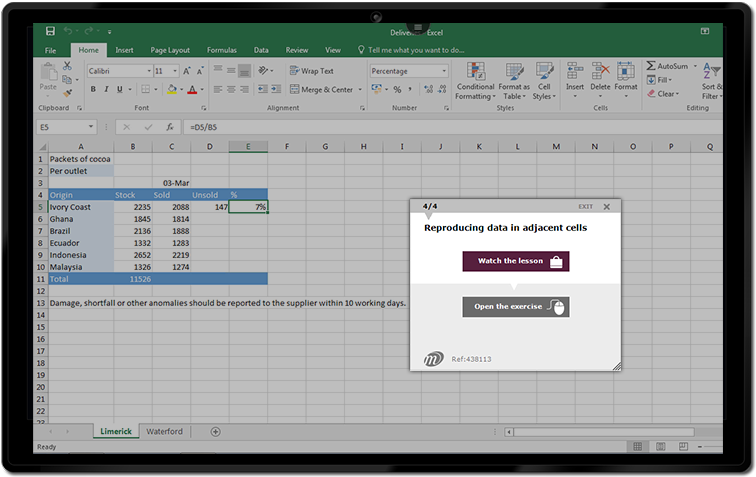756x477 pixels.
Task: Toggle Underline formatting
Action: [120, 89]
